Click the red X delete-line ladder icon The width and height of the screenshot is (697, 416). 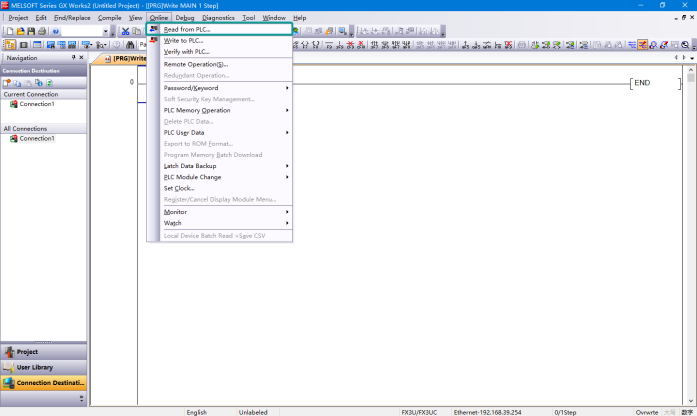[x=509, y=45]
